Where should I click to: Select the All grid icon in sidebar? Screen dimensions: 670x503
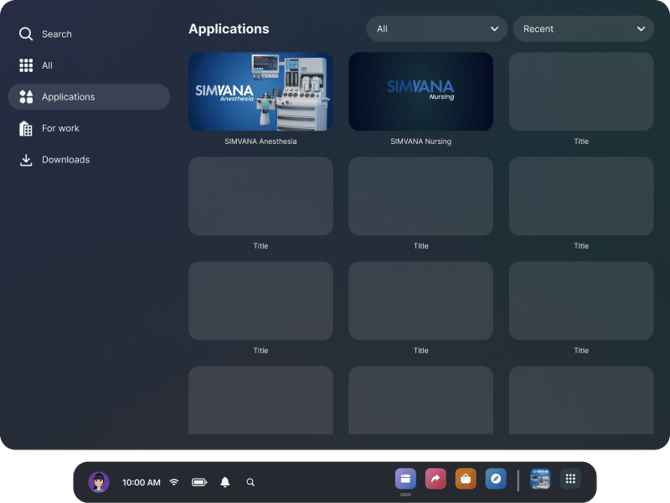point(26,65)
